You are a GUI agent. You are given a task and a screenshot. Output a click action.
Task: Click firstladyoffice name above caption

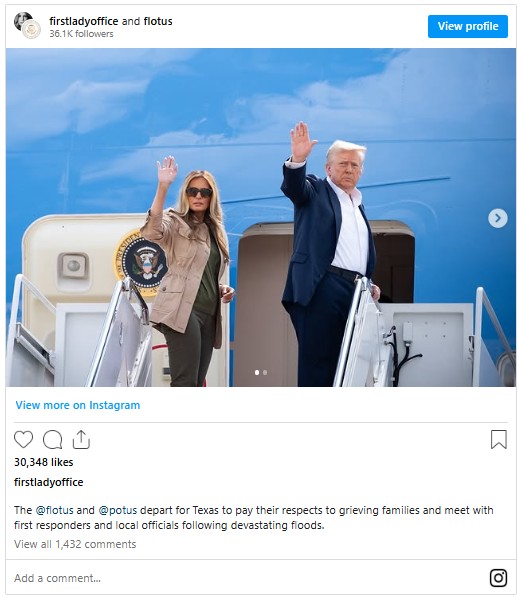click(49, 482)
